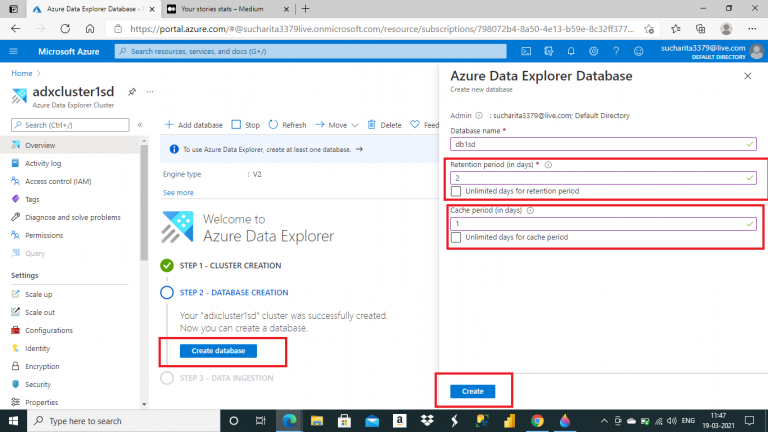Open the notifications bell
This screenshot has width=768, height=432.
click(571, 51)
